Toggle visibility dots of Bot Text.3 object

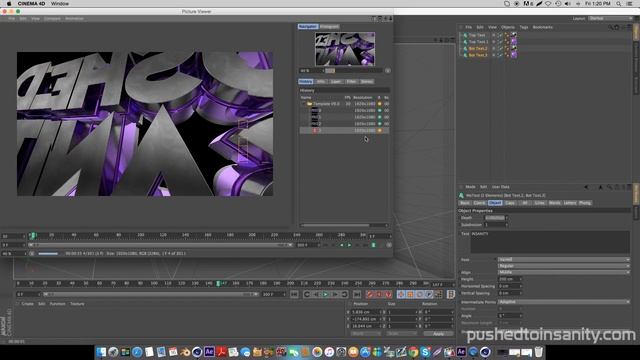[x=493, y=55]
